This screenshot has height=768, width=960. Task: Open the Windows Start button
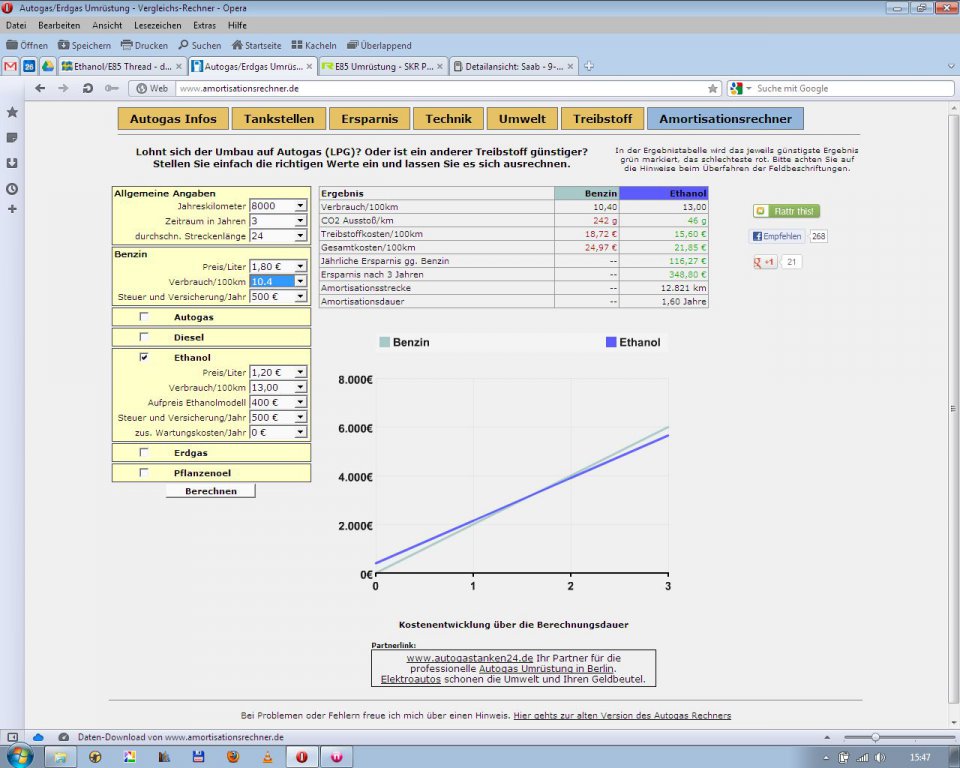click(18, 757)
